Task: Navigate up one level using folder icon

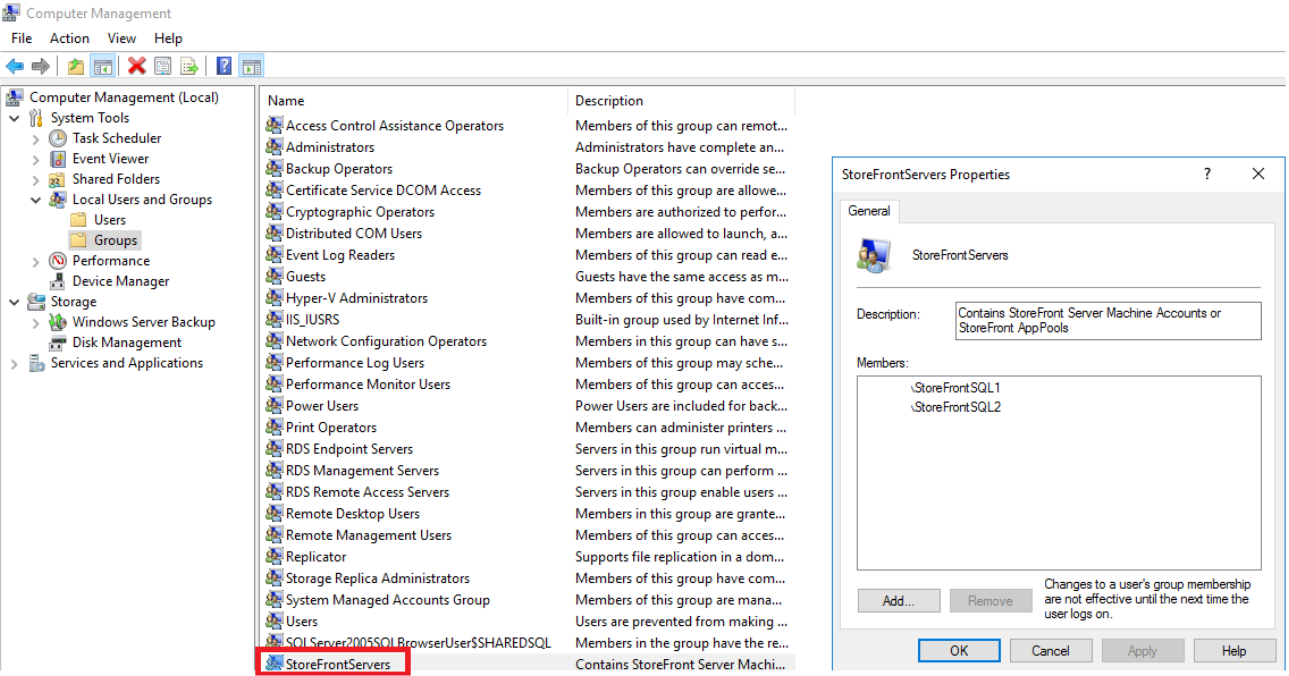Action: (74, 66)
